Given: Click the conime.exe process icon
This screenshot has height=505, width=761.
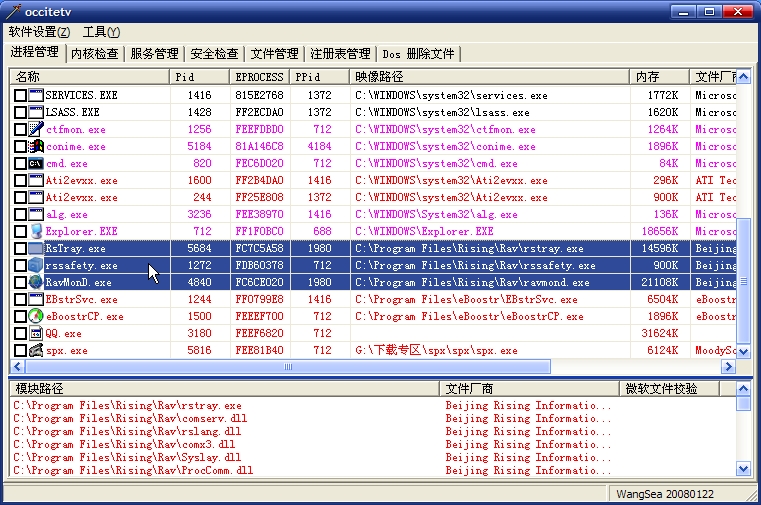Looking at the screenshot, I should [35, 146].
